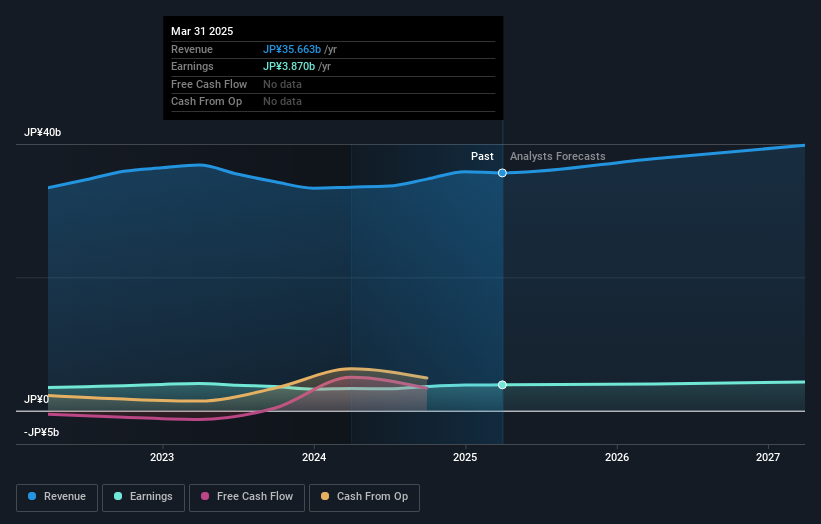The height and width of the screenshot is (524, 821).
Task: Click the Earnings row label in tooltip
Action: pyautogui.click(x=192, y=66)
